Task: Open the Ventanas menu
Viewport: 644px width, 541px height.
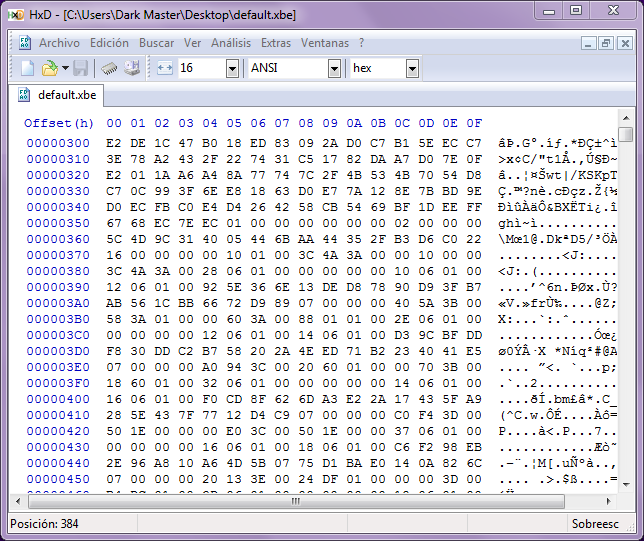Action: [325, 43]
